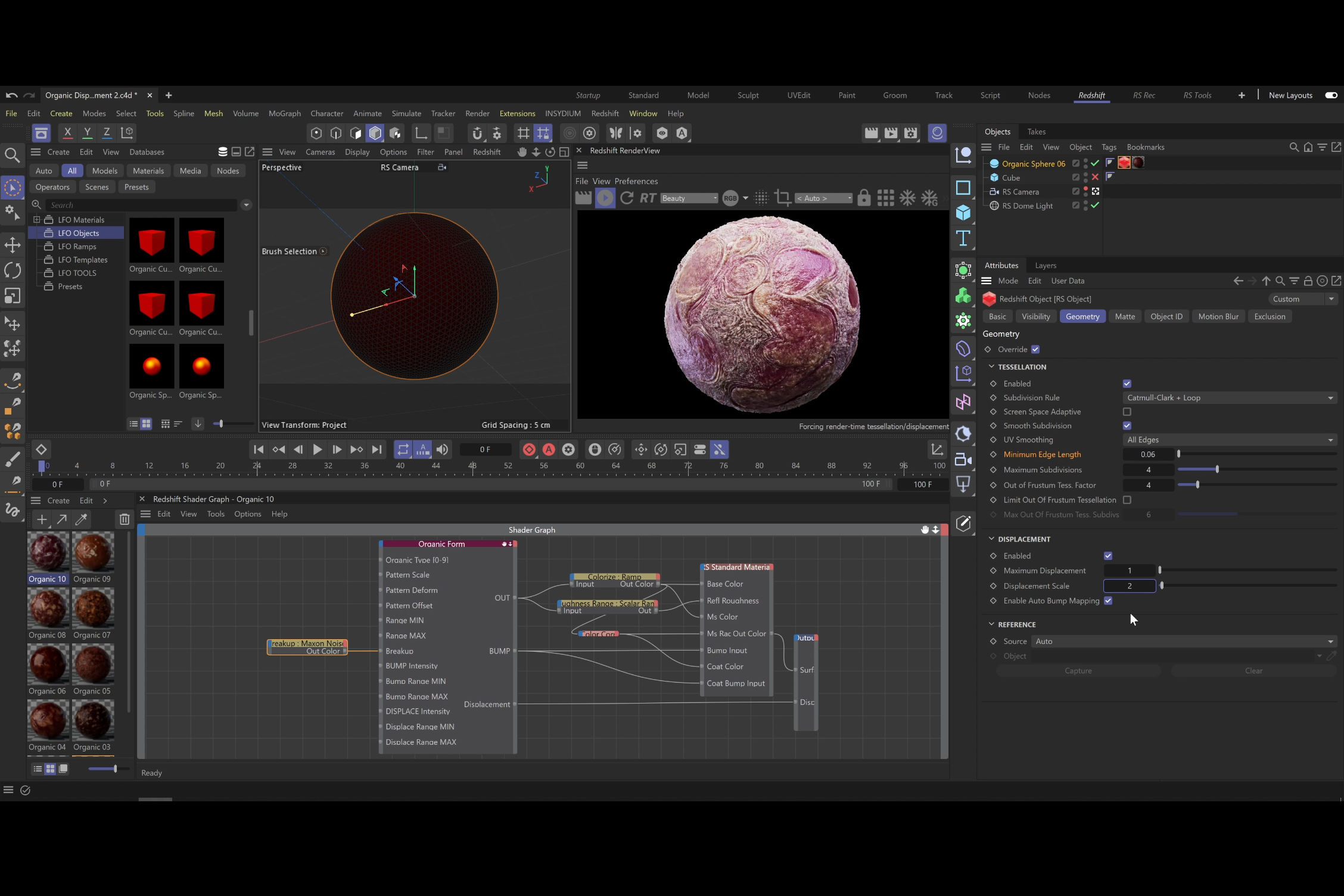The width and height of the screenshot is (1344, 896).
Task: Add the cube primitive from the side palette
Action: [x=963, y=213]
